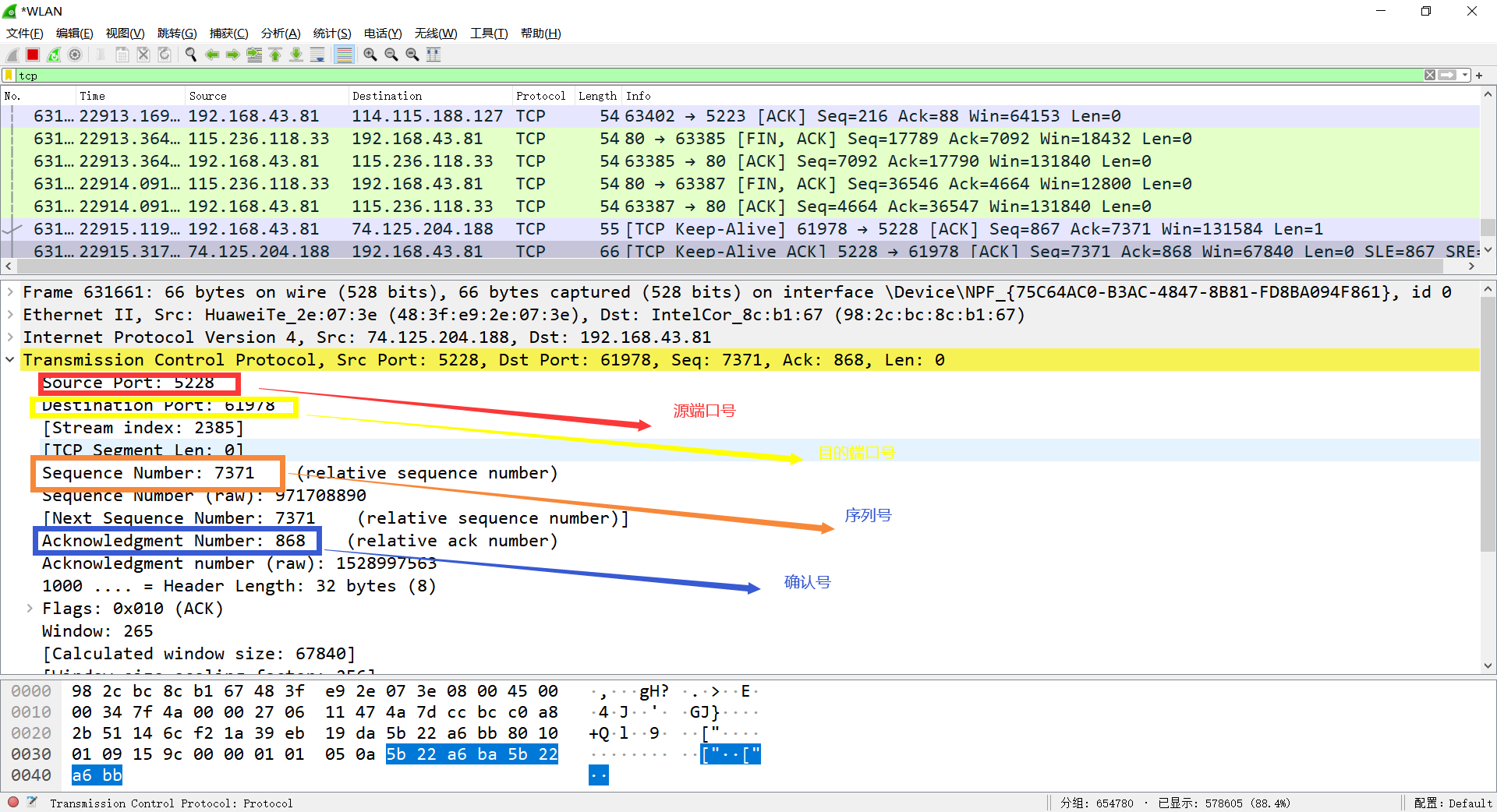Open the display filter history dropdown
Viewport: 1497px width, 812px height.
[1465, 76]
